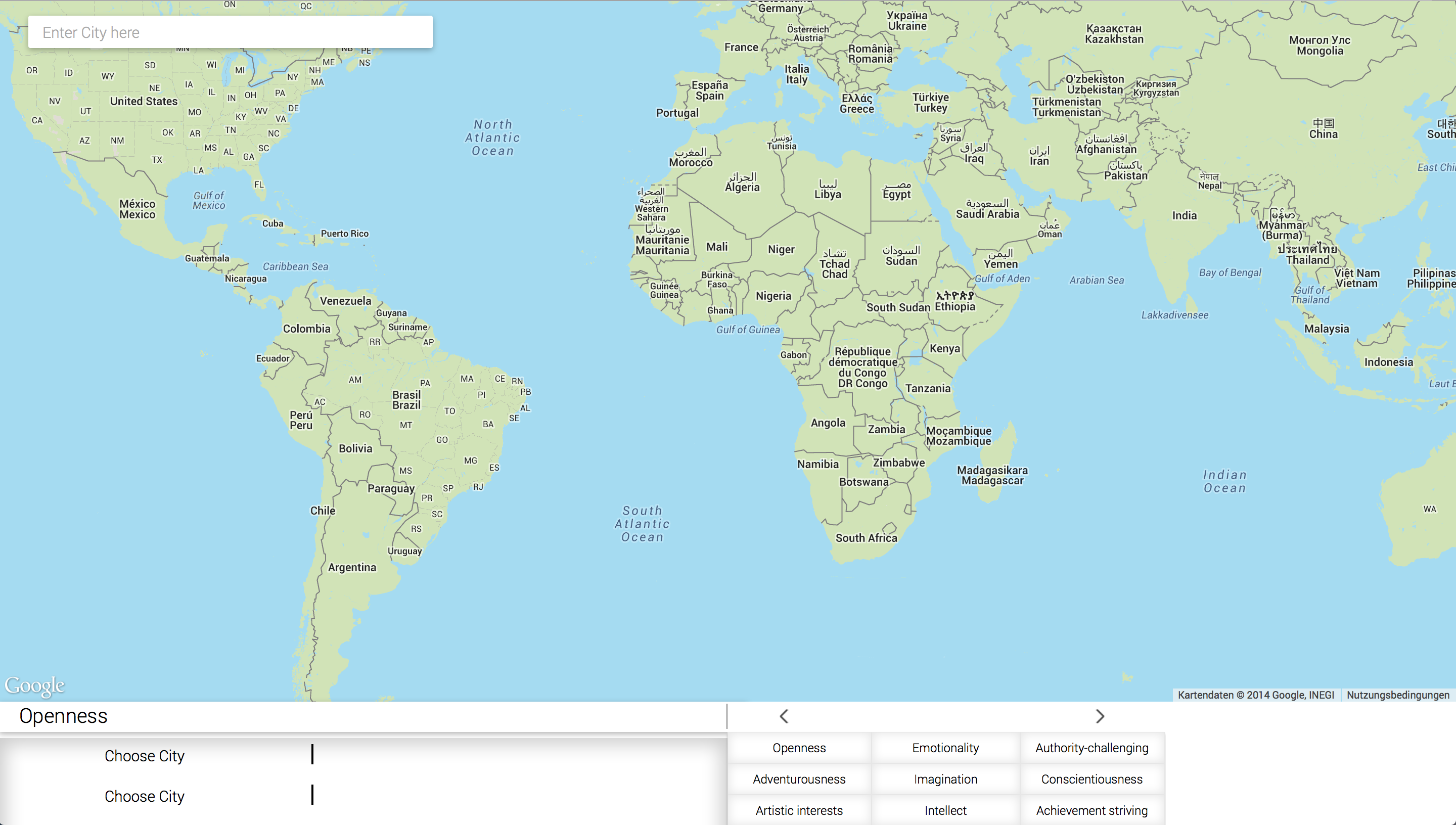Select the Emotionality trait
The height and width of the screenshot is (825, 1456).
click(945, 748)
